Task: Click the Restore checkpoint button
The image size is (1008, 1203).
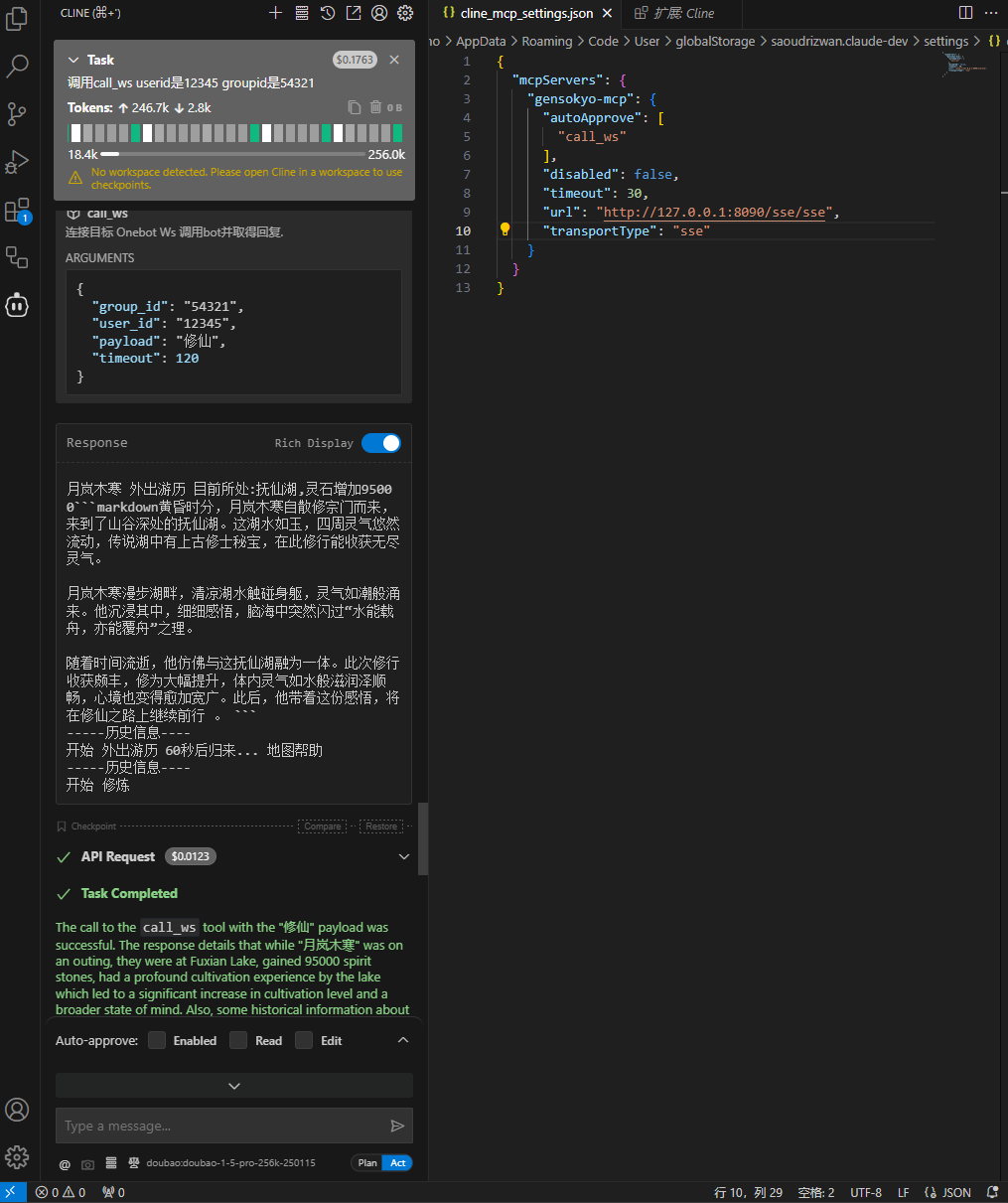Action: coord(381,827)
